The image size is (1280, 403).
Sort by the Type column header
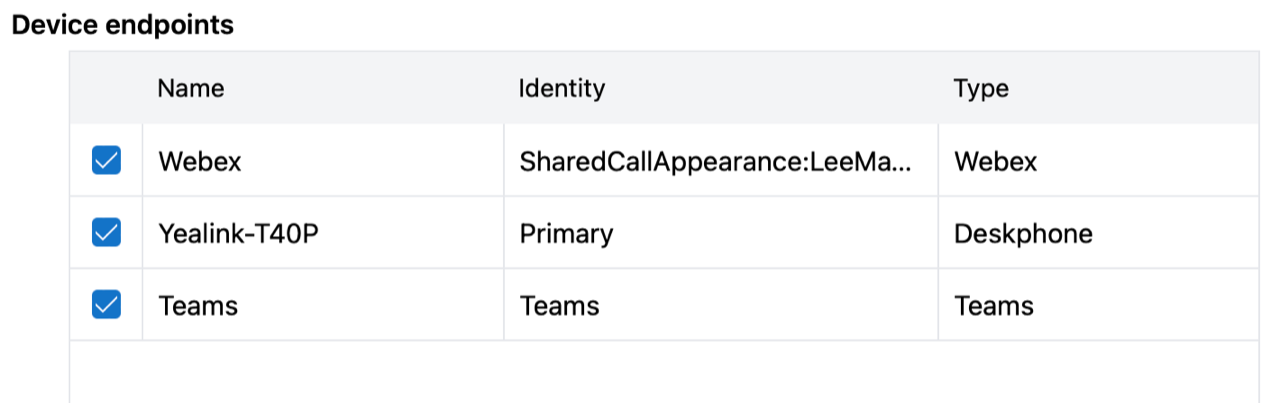981,88
